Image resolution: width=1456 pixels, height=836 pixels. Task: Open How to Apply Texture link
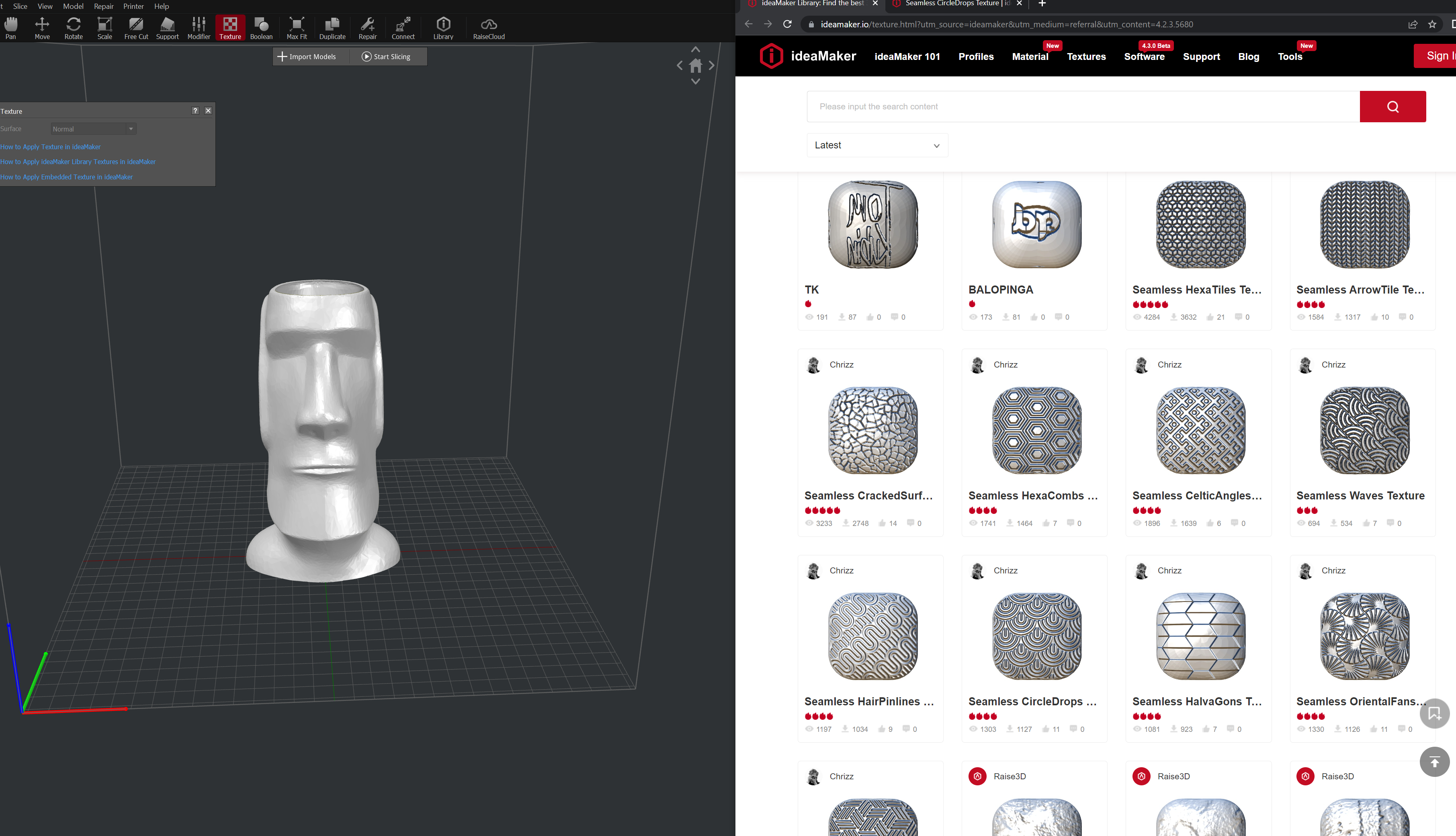tap(51, 147)
